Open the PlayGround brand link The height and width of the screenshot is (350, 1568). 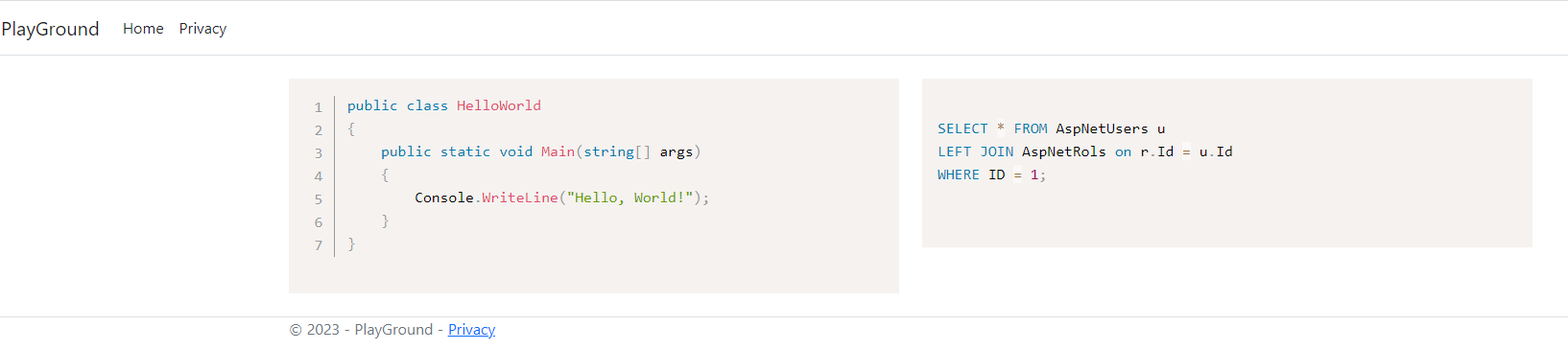pyautogui.click(x=50, y=29)
